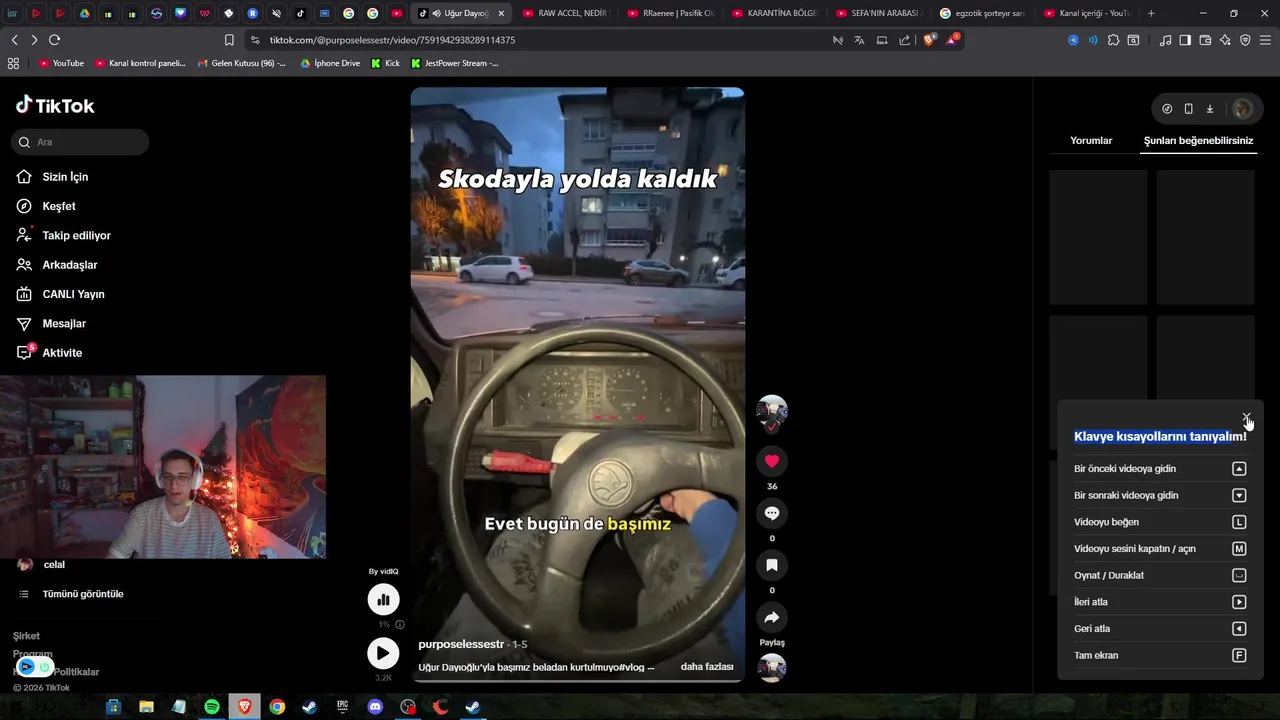Image resolution: width=1280 pixels, height=720 pixels.
Task: Open profile avatar at top right
Action: [1242, 109]
